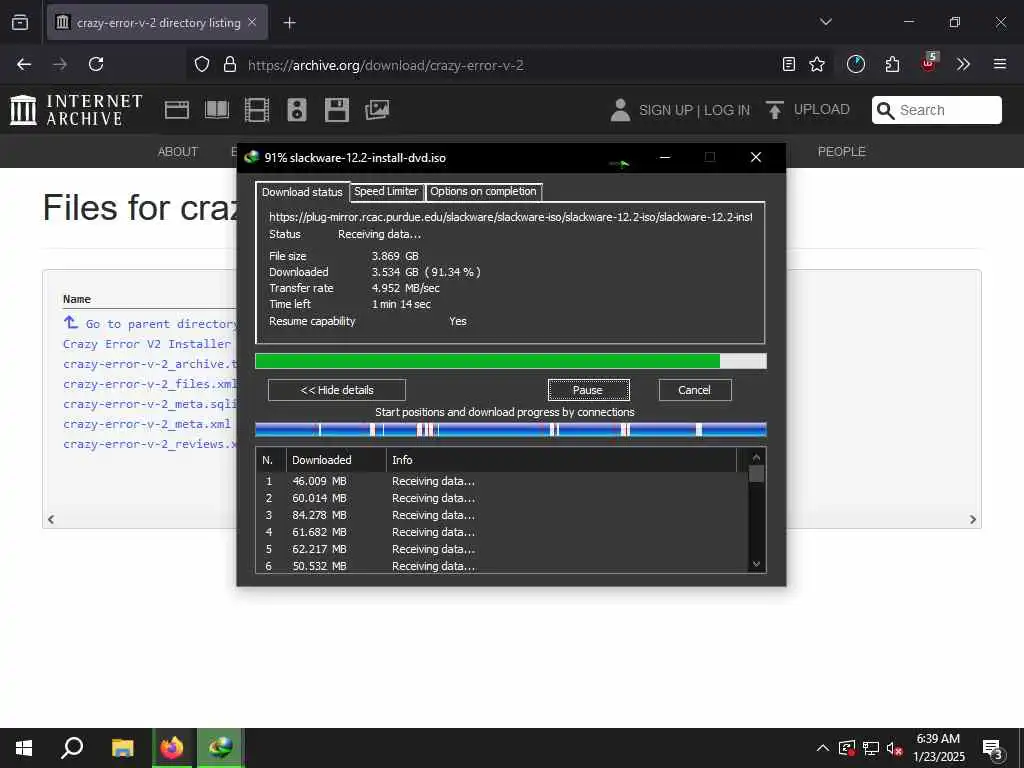Open Crazy Error V2 Installer file link
Screen dimensions: 1024x768
coord(147,344)
